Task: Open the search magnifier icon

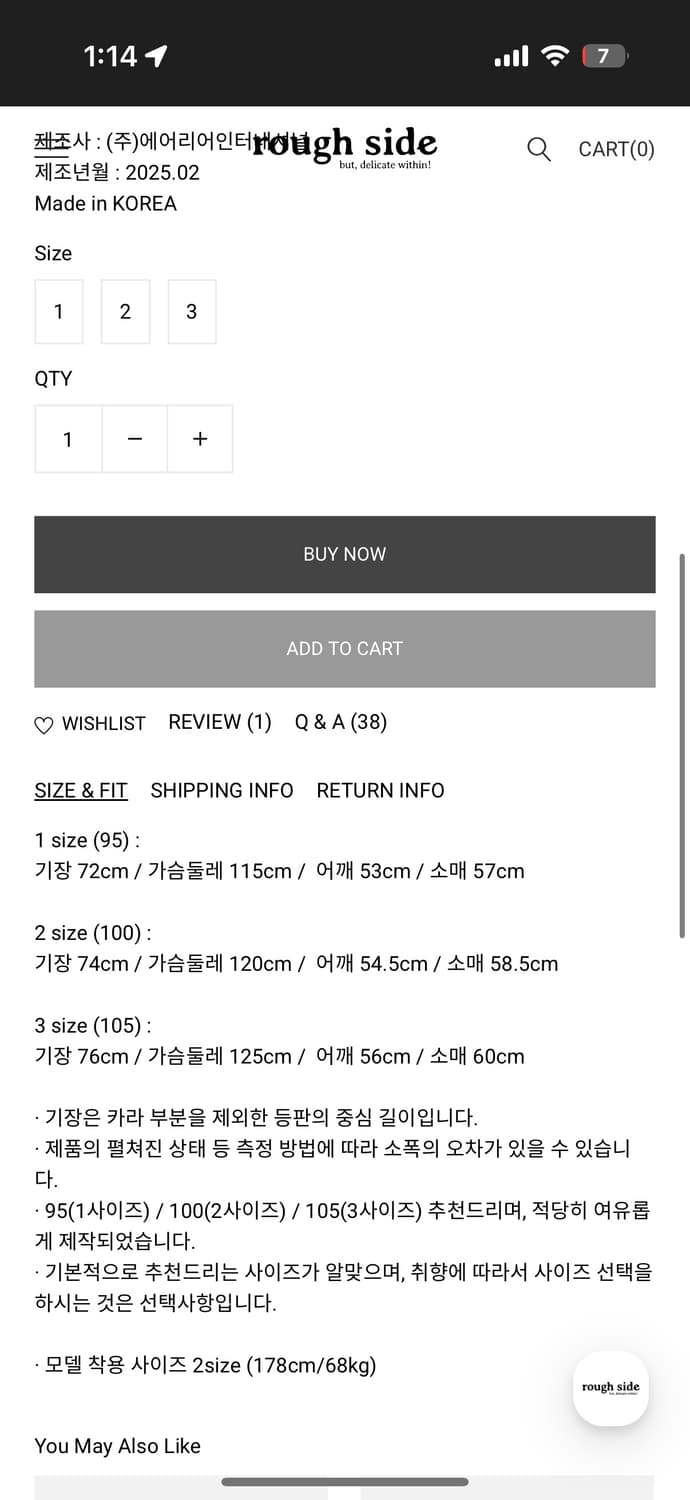Action: [538, 150]
